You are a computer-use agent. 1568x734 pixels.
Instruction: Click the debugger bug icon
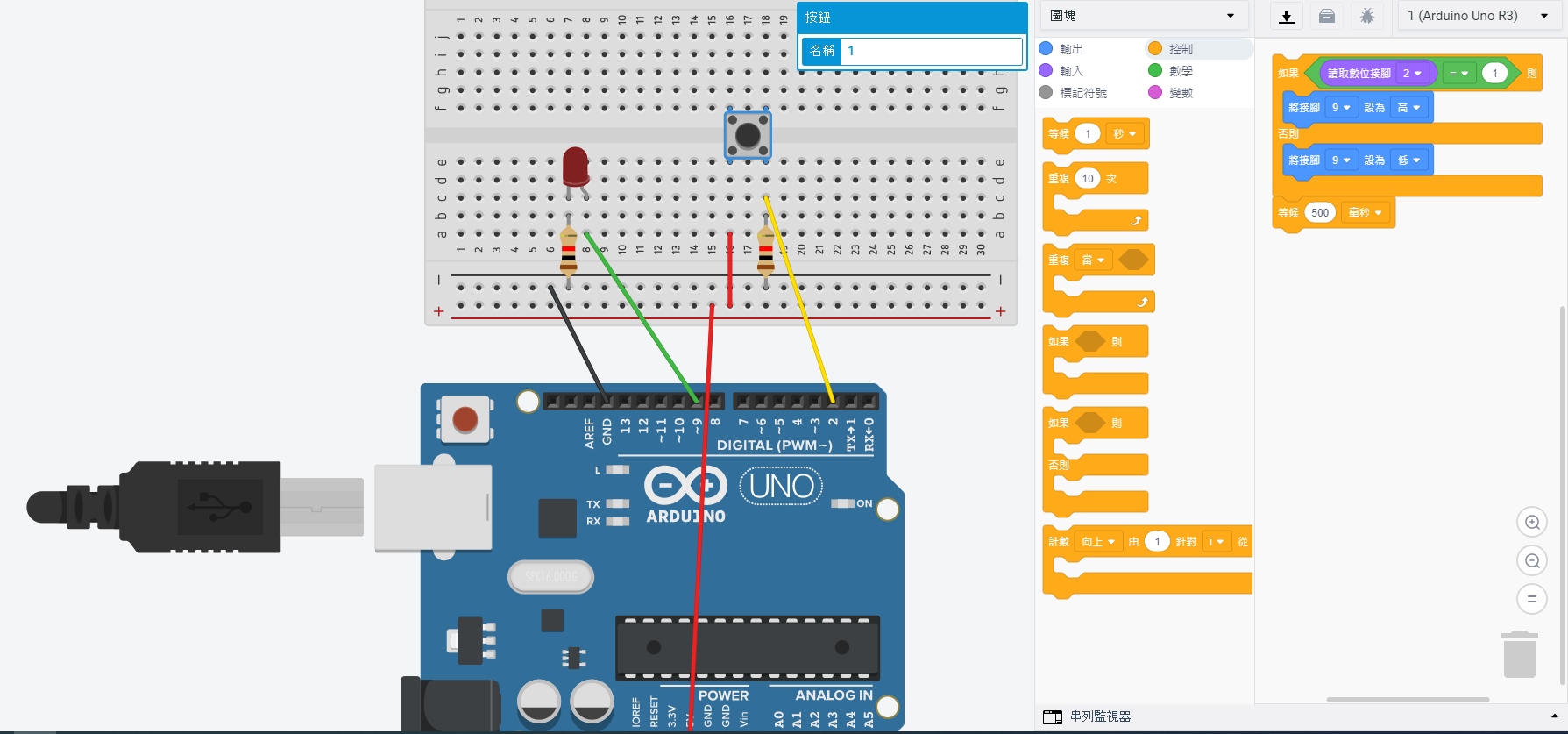pos(1366,16)
